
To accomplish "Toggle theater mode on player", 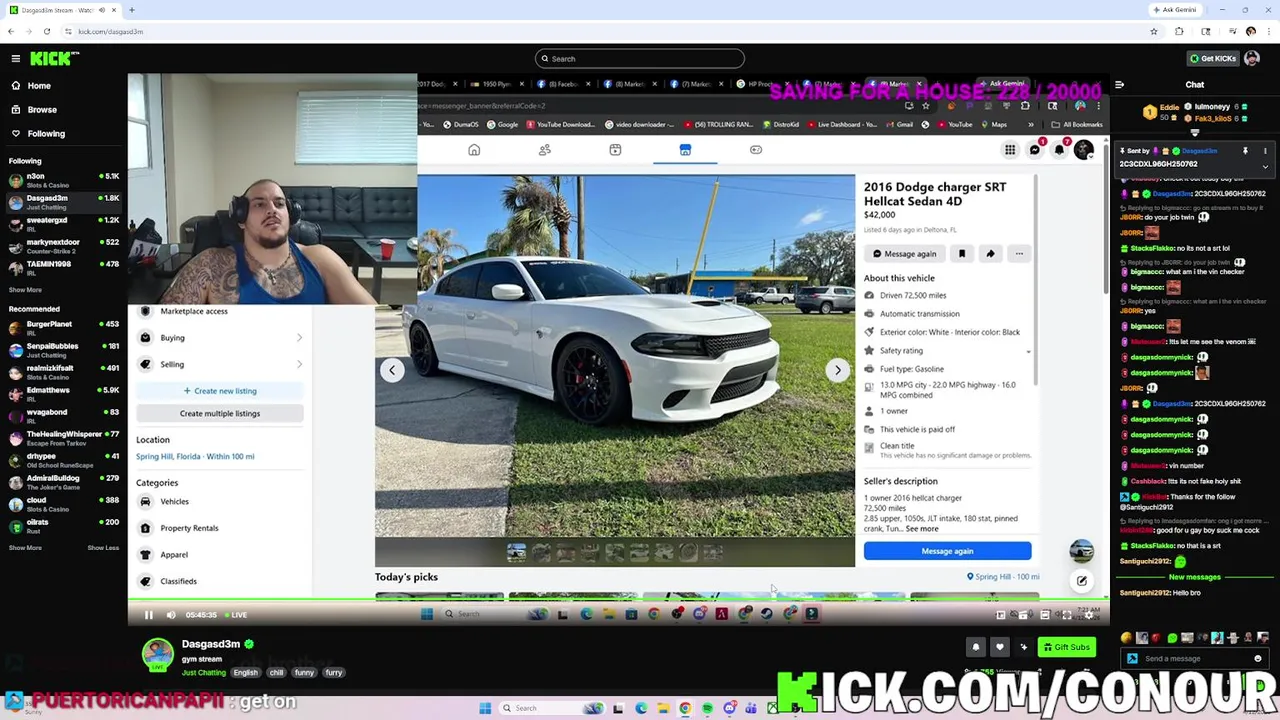I will 1045,615.
